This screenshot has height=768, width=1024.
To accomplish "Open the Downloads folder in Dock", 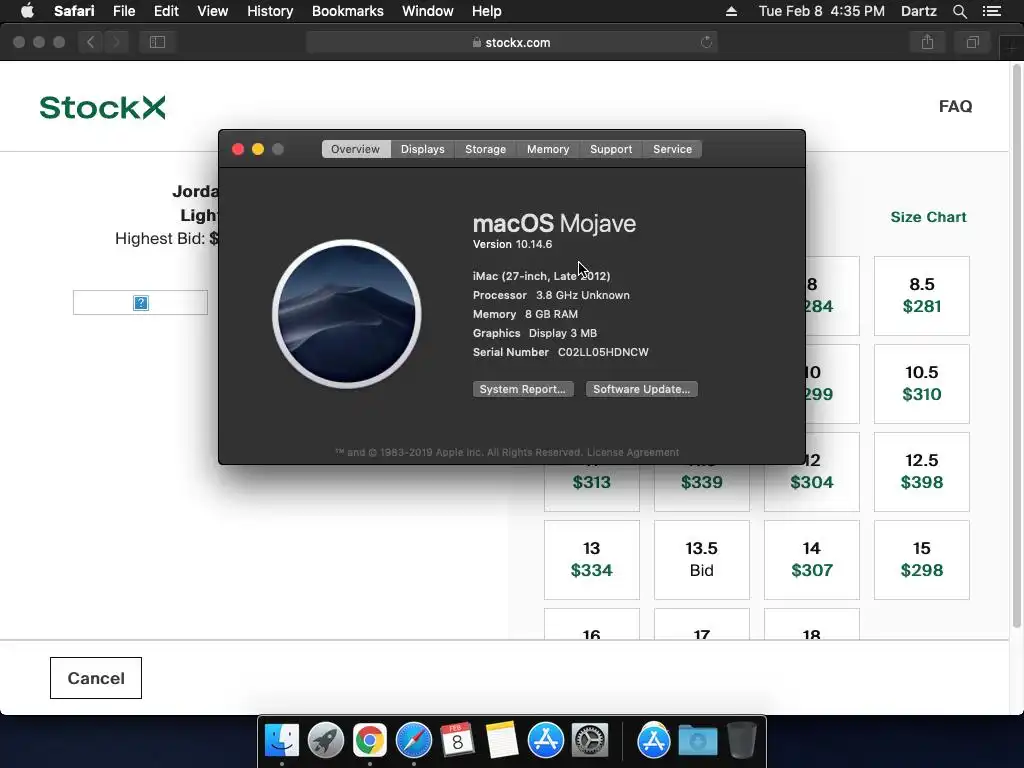I will pos(697,740).
